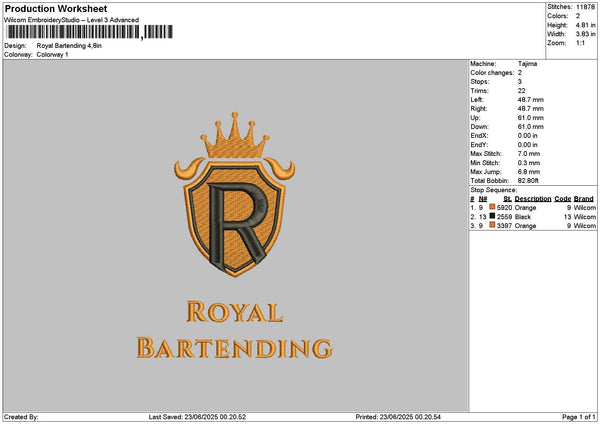
Task: Click the crown in the embroidery design preview
Action: tap(235, 135)
